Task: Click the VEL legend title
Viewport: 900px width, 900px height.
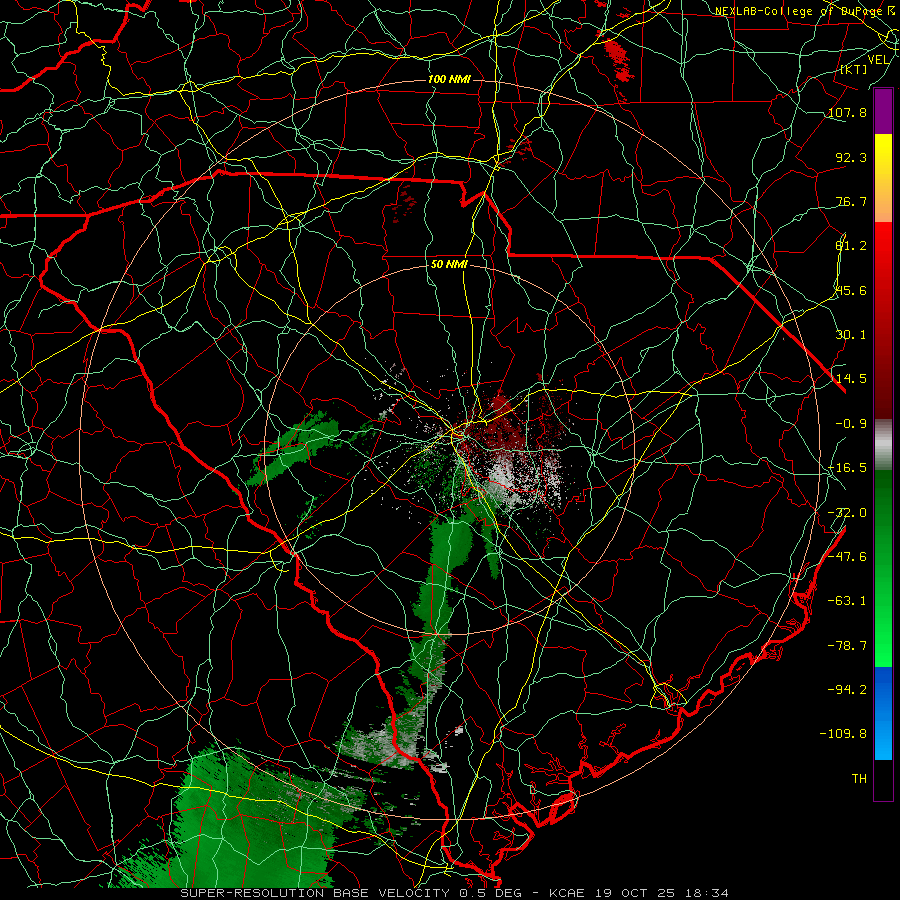Action: coord(878,60)
